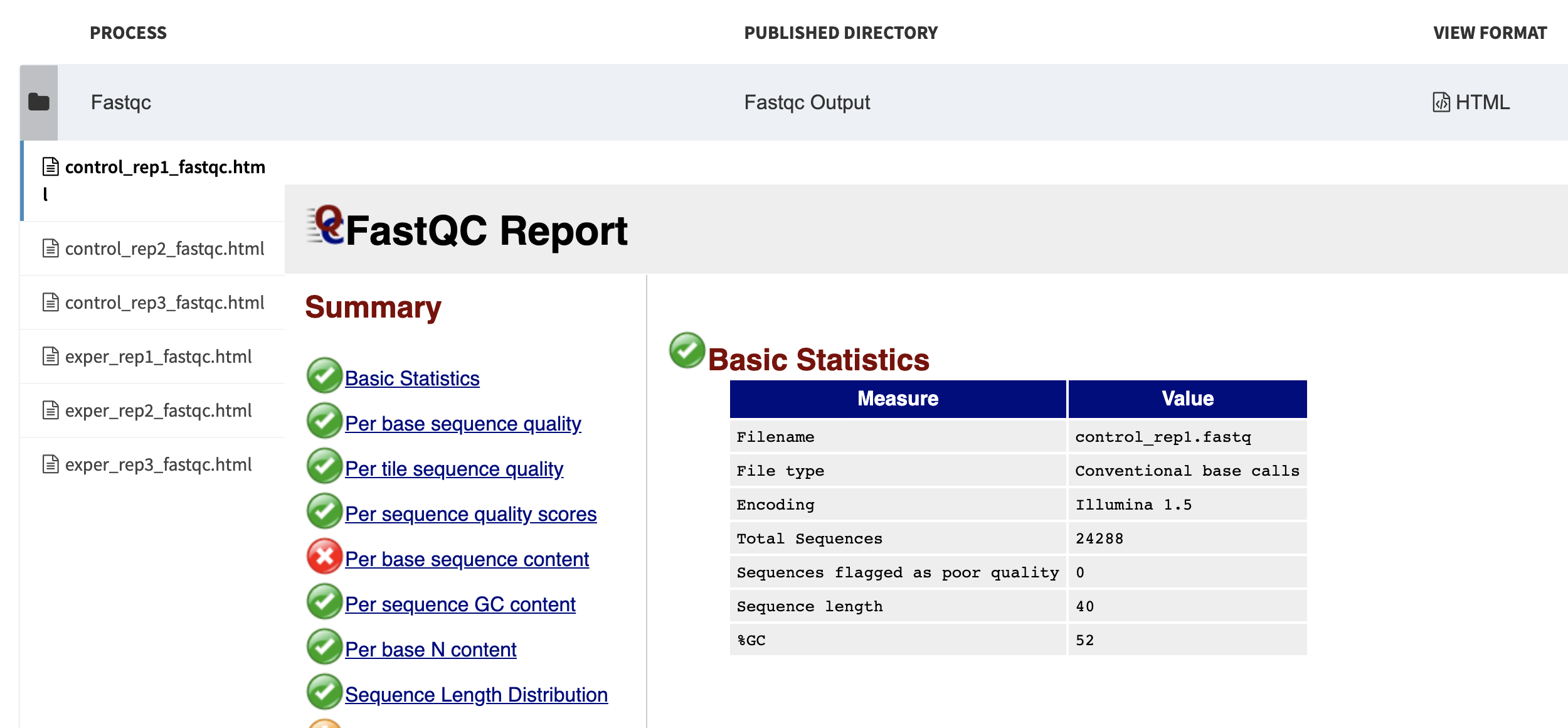
Task: Click pass icon beside Per sequence quality scores
Action: (x=324, y=511)
